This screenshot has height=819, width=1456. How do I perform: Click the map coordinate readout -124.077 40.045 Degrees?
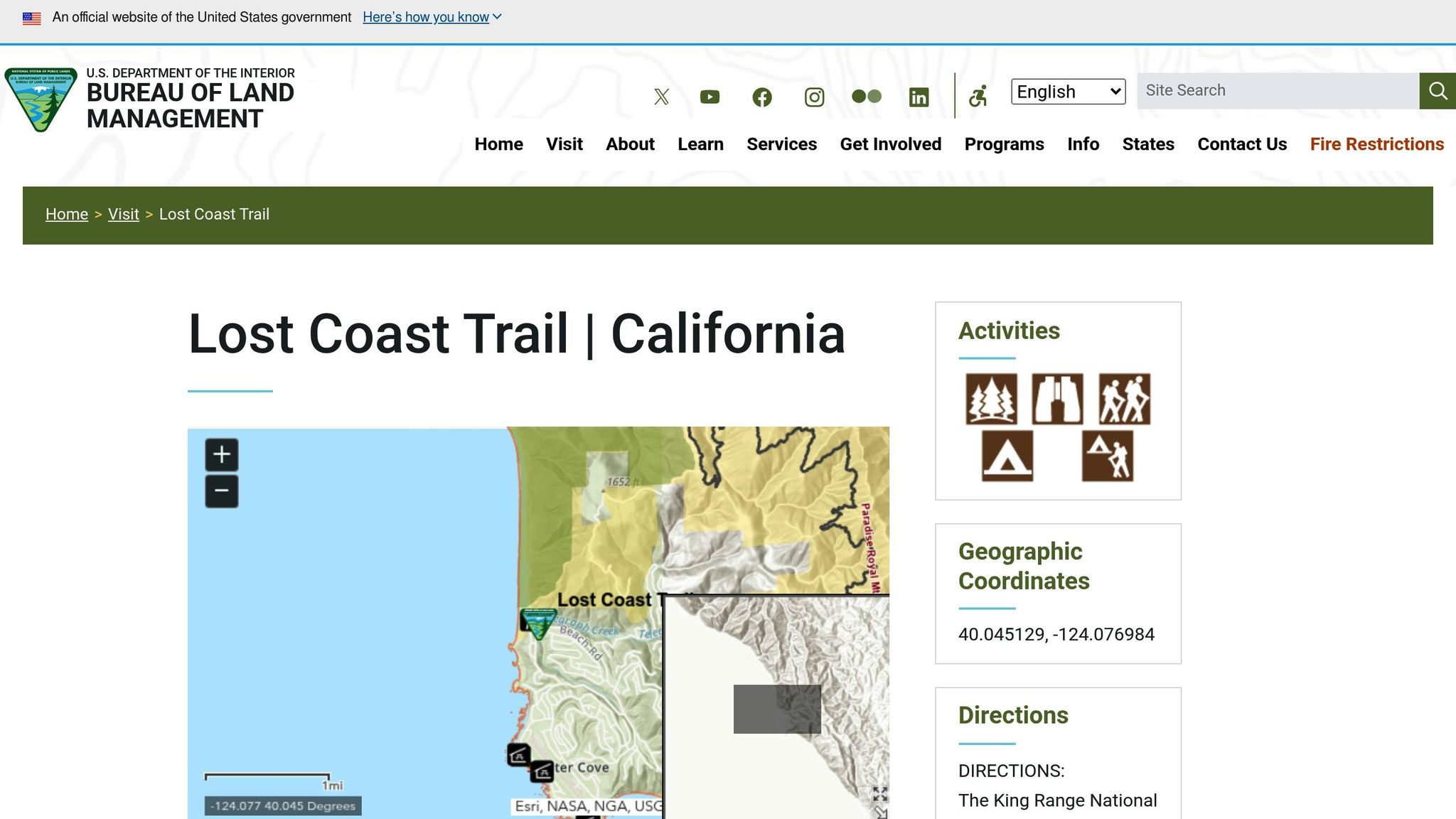[283, 805]
